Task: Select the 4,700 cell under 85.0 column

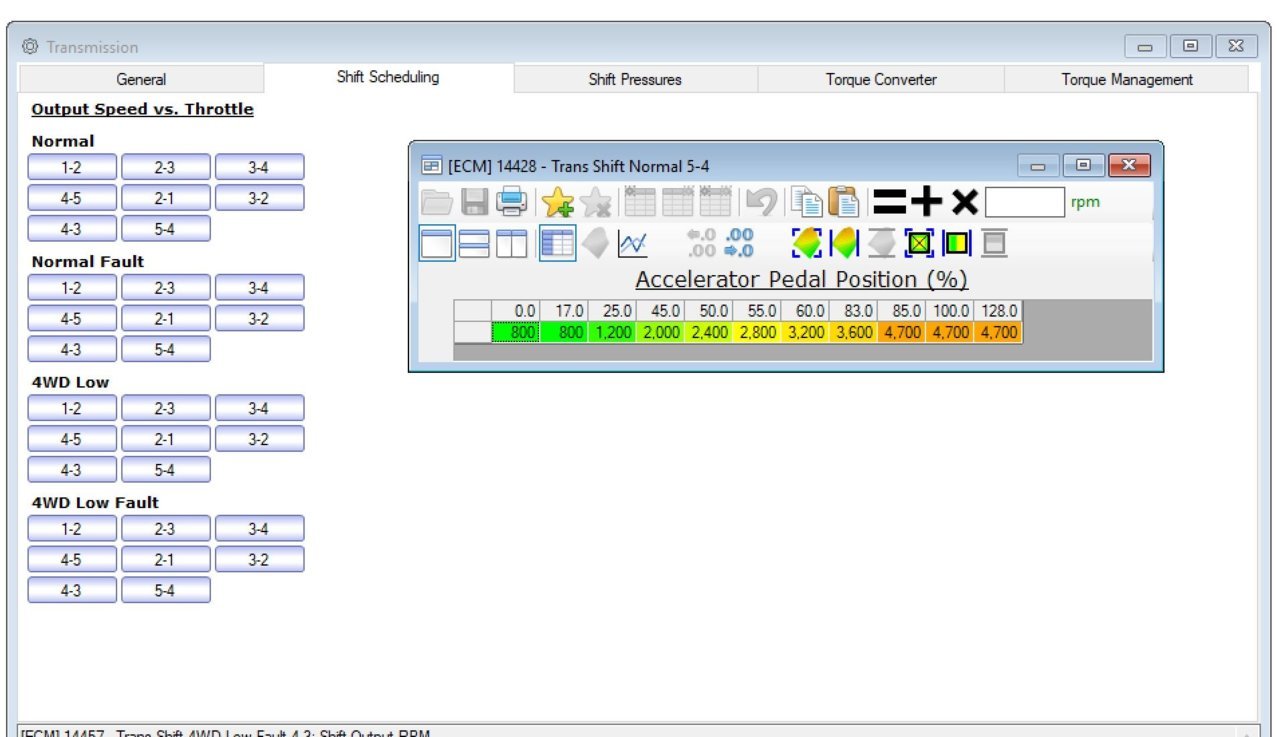Action: pos(902,333)
